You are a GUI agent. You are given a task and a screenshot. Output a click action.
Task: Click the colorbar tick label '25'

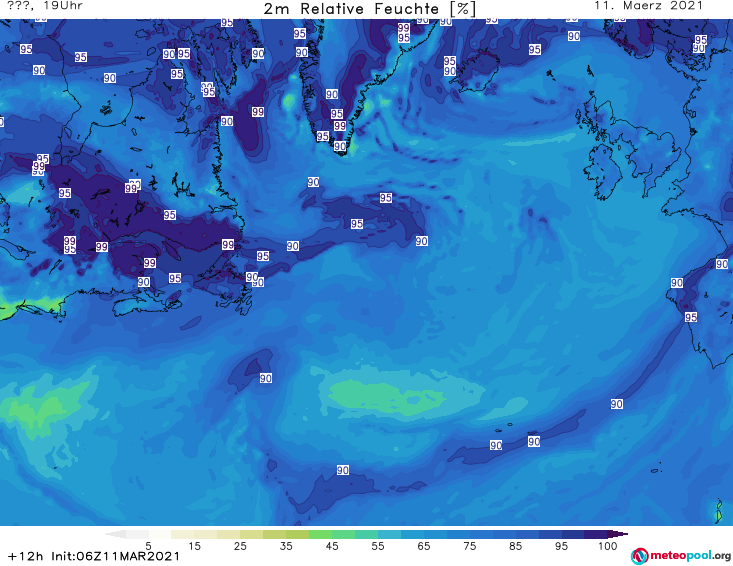coord(240,546)
